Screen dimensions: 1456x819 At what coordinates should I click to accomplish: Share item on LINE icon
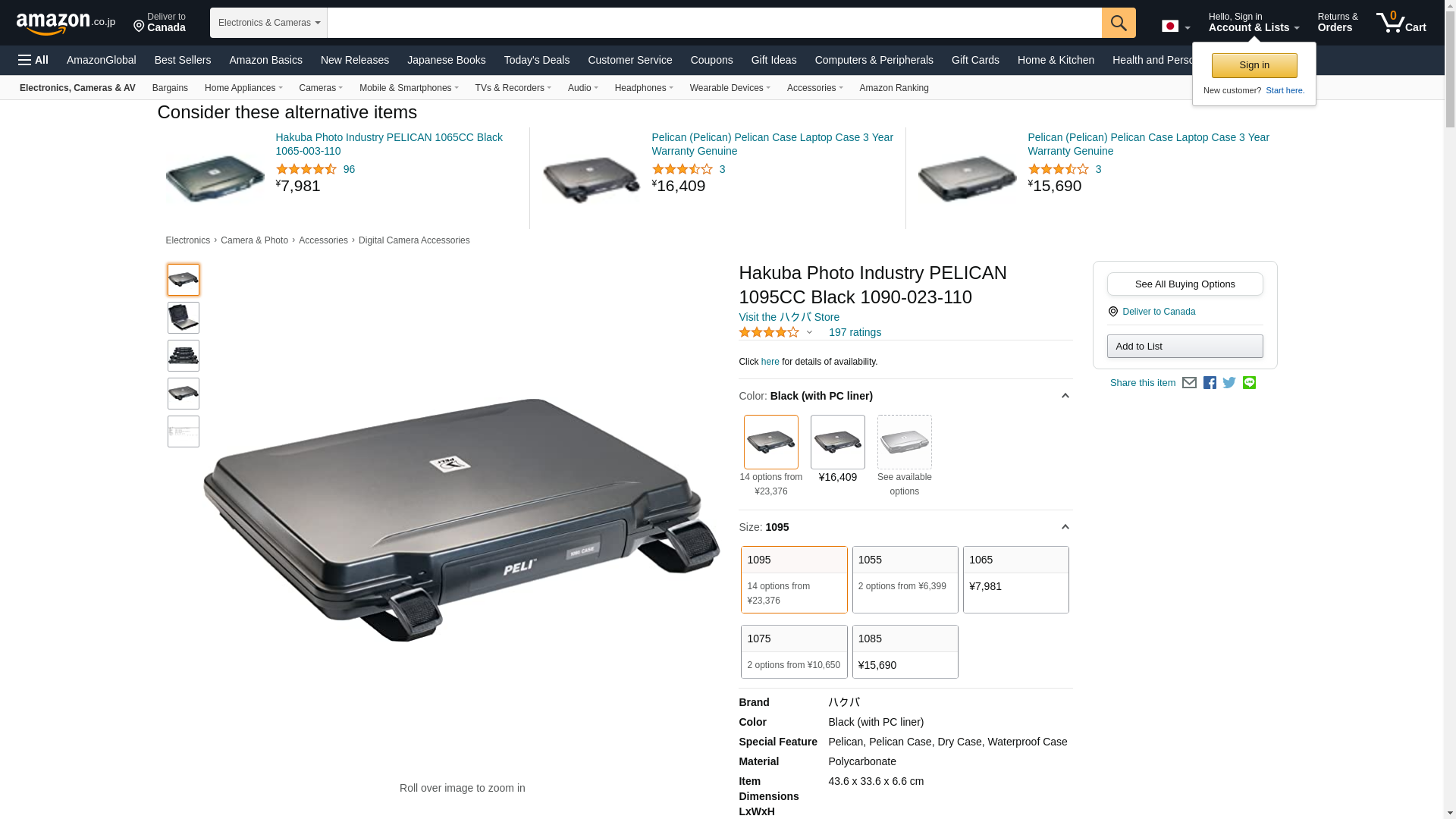tap(1249, 383)
